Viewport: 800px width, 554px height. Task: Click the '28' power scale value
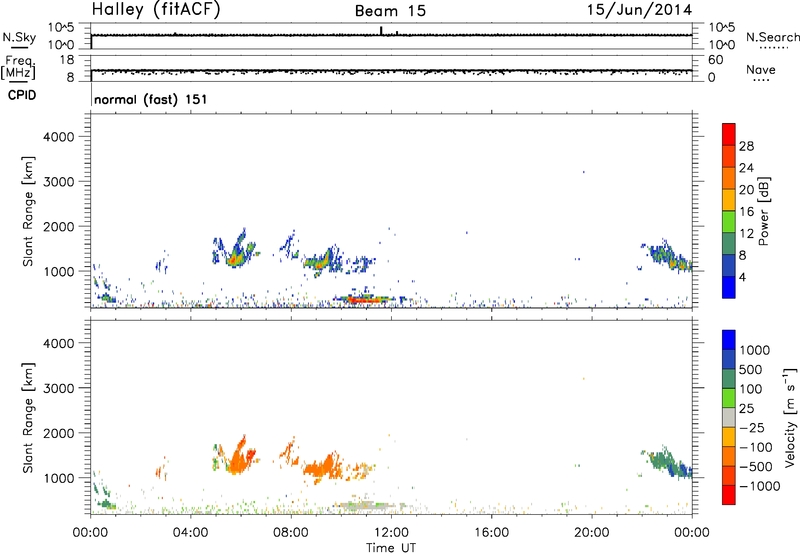pos(746,146)
